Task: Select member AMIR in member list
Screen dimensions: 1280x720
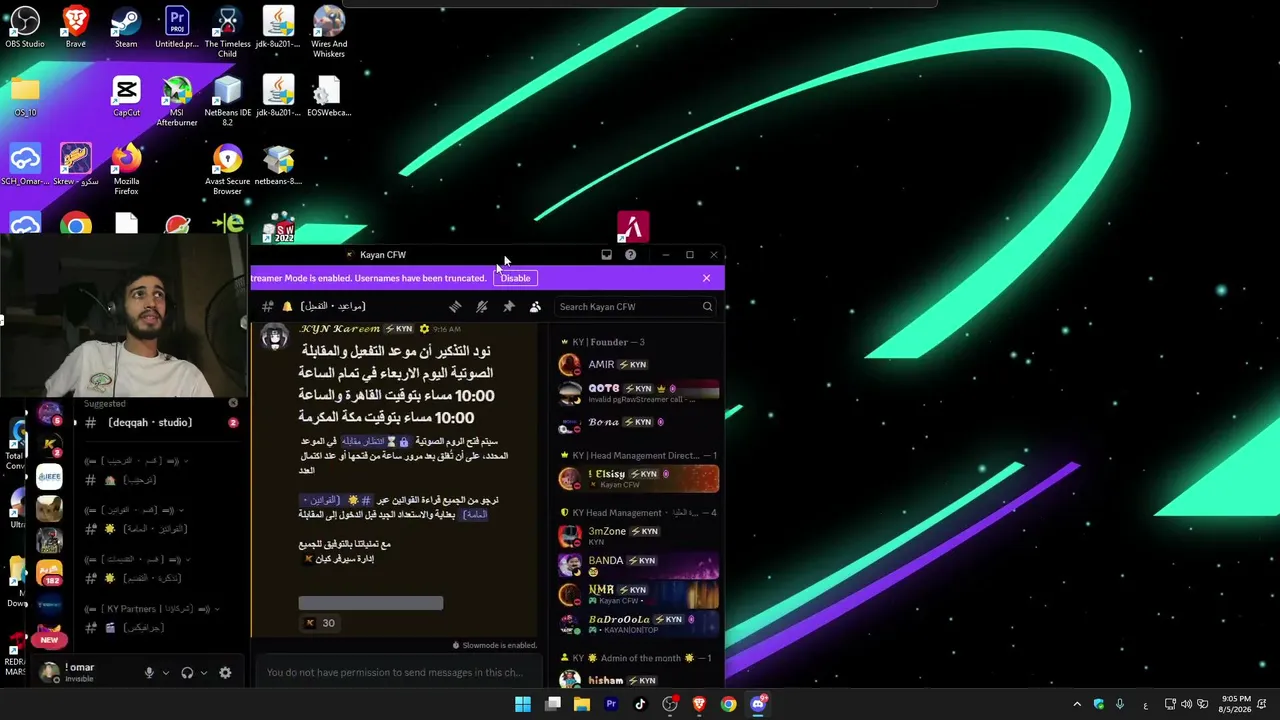Action: click(638, 365)
